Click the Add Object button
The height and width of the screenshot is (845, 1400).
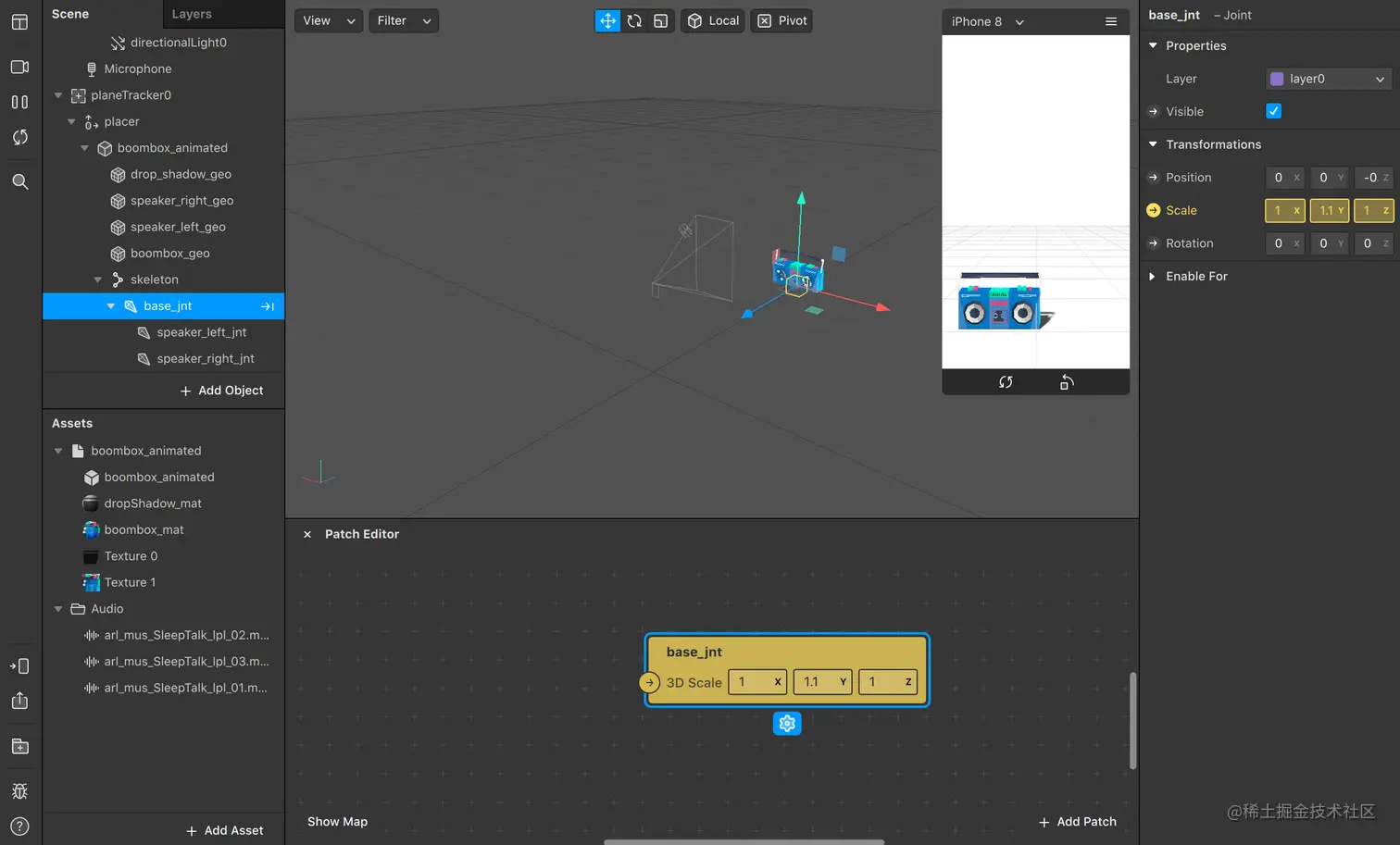point(221,391)
